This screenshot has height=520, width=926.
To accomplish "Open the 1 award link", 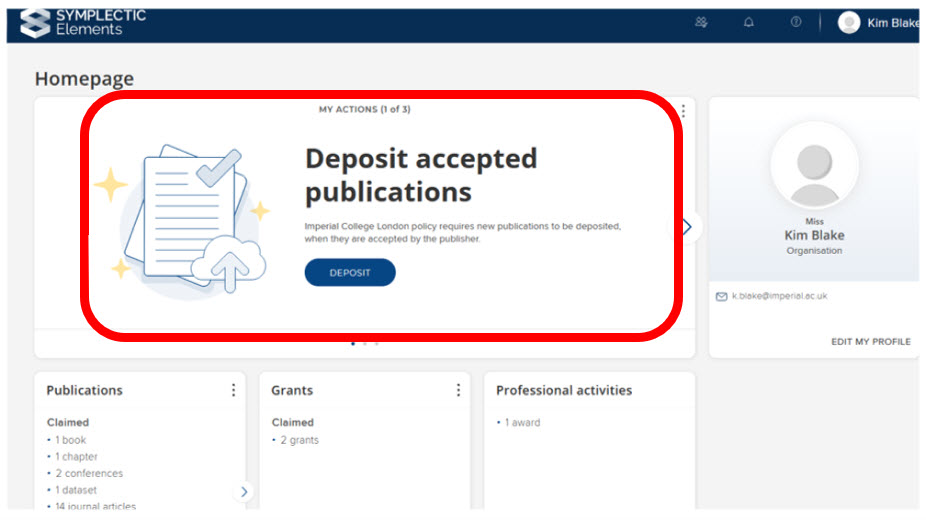I will (x=522, y=422).
